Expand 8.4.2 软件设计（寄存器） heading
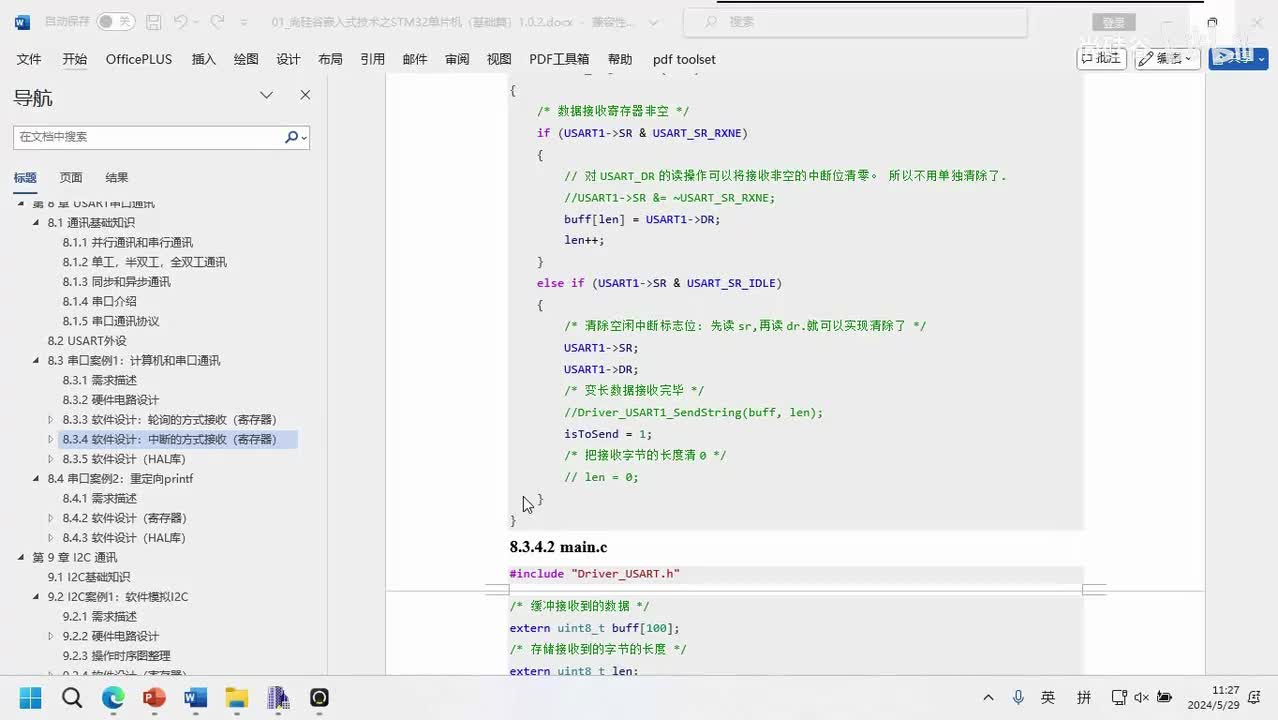 (x=51, y=518)
